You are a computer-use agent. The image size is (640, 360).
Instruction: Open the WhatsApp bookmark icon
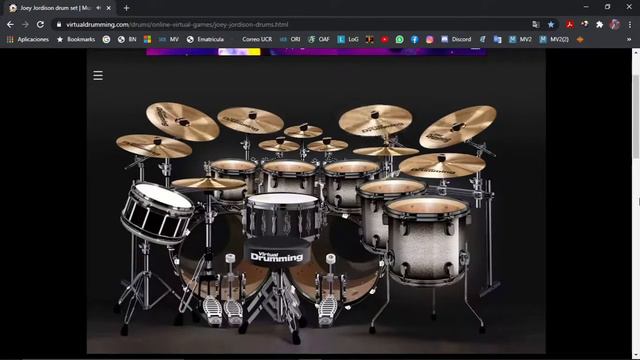tap(400, 39)
